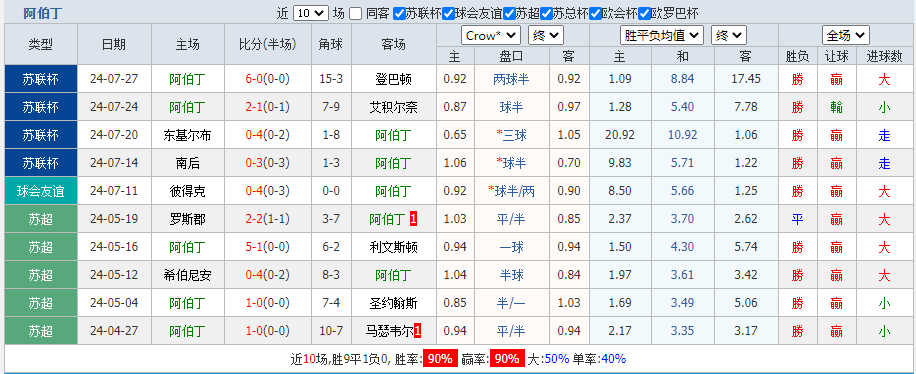Open the 0-4(0-2) score at 东基尔布
Image resolution: width=916 pixels, height=374 pixels.
point(268,135)
